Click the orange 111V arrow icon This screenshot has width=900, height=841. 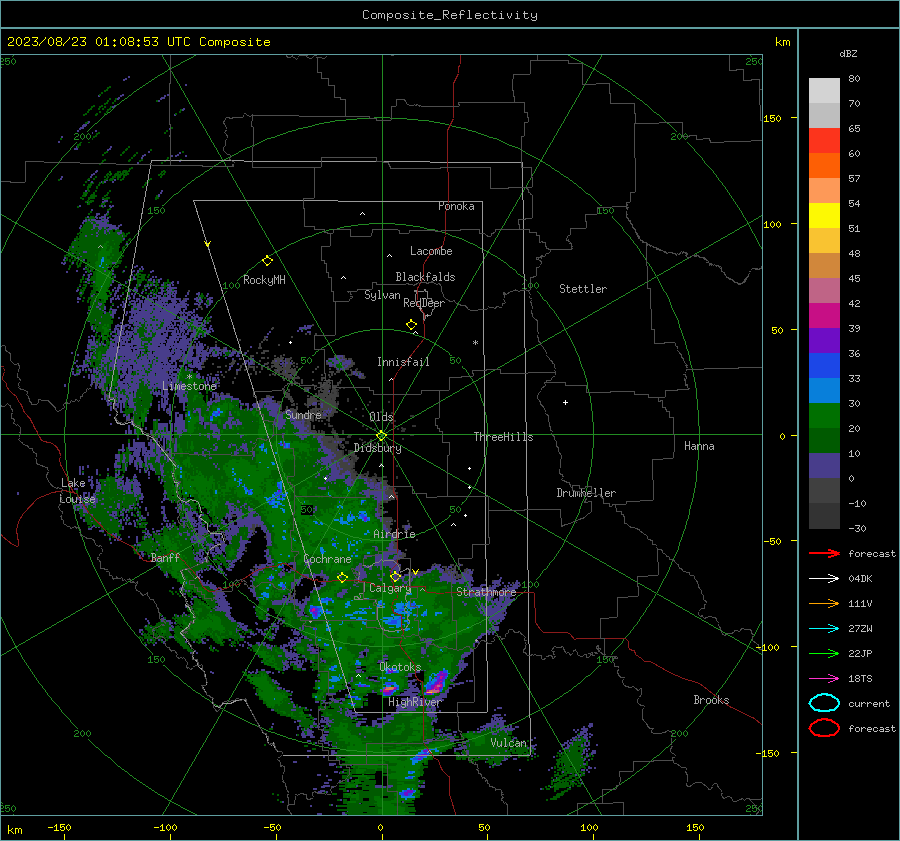click(824, 603)
